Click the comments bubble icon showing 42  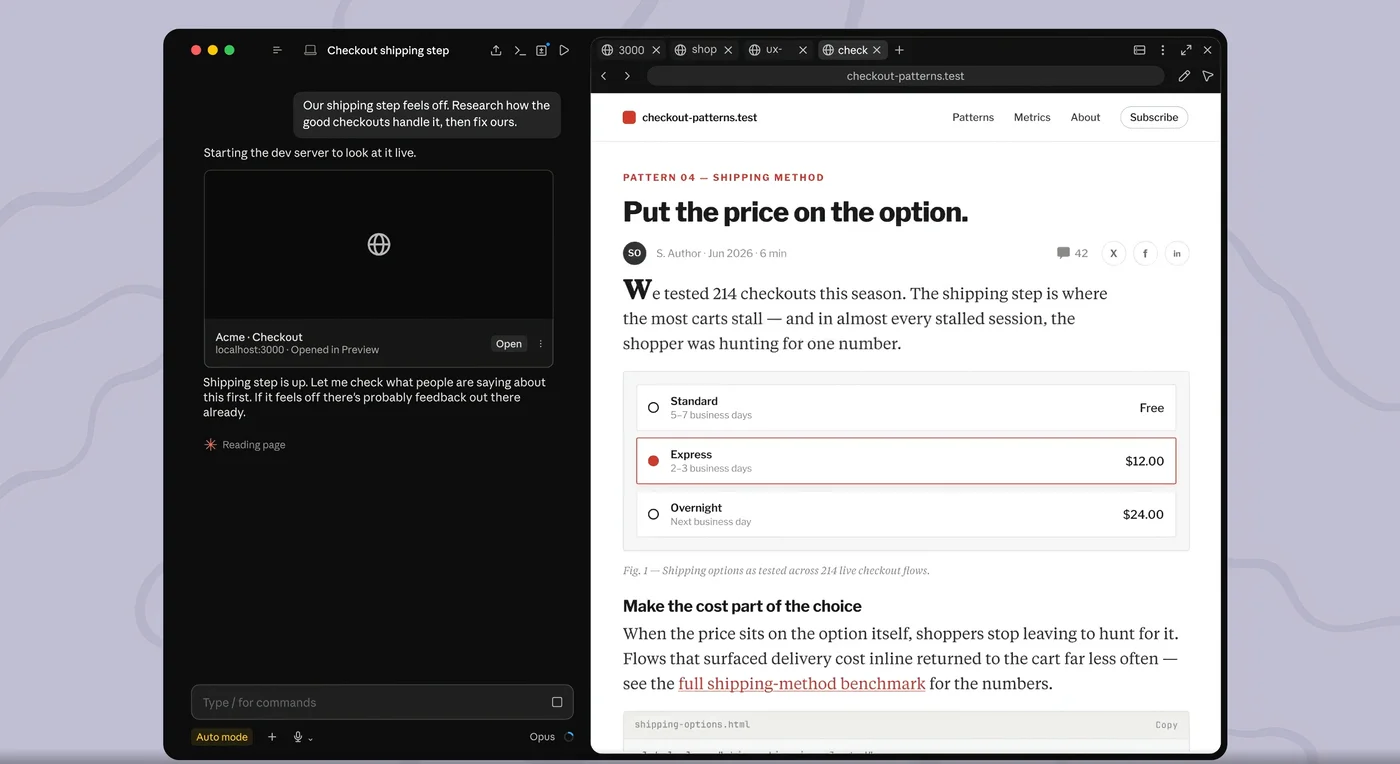coord(1063,253)
